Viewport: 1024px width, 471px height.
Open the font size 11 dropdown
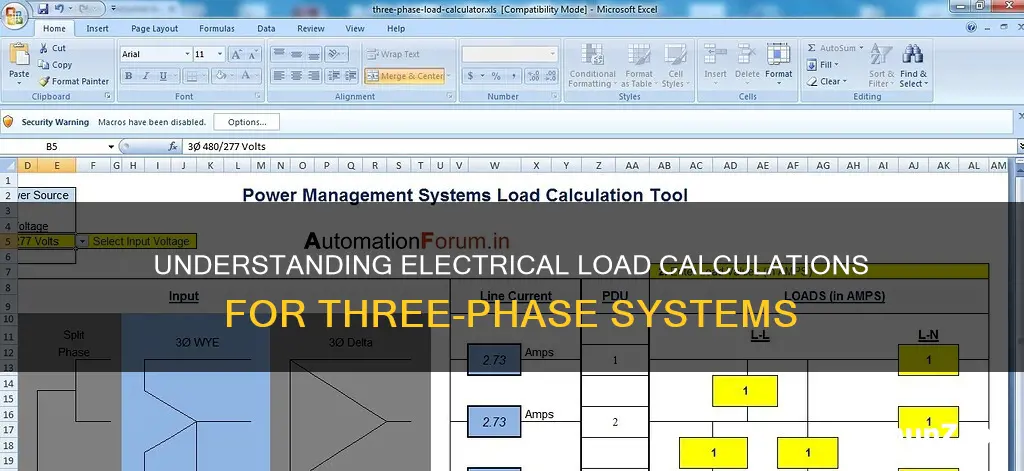[x=220, y=54]
